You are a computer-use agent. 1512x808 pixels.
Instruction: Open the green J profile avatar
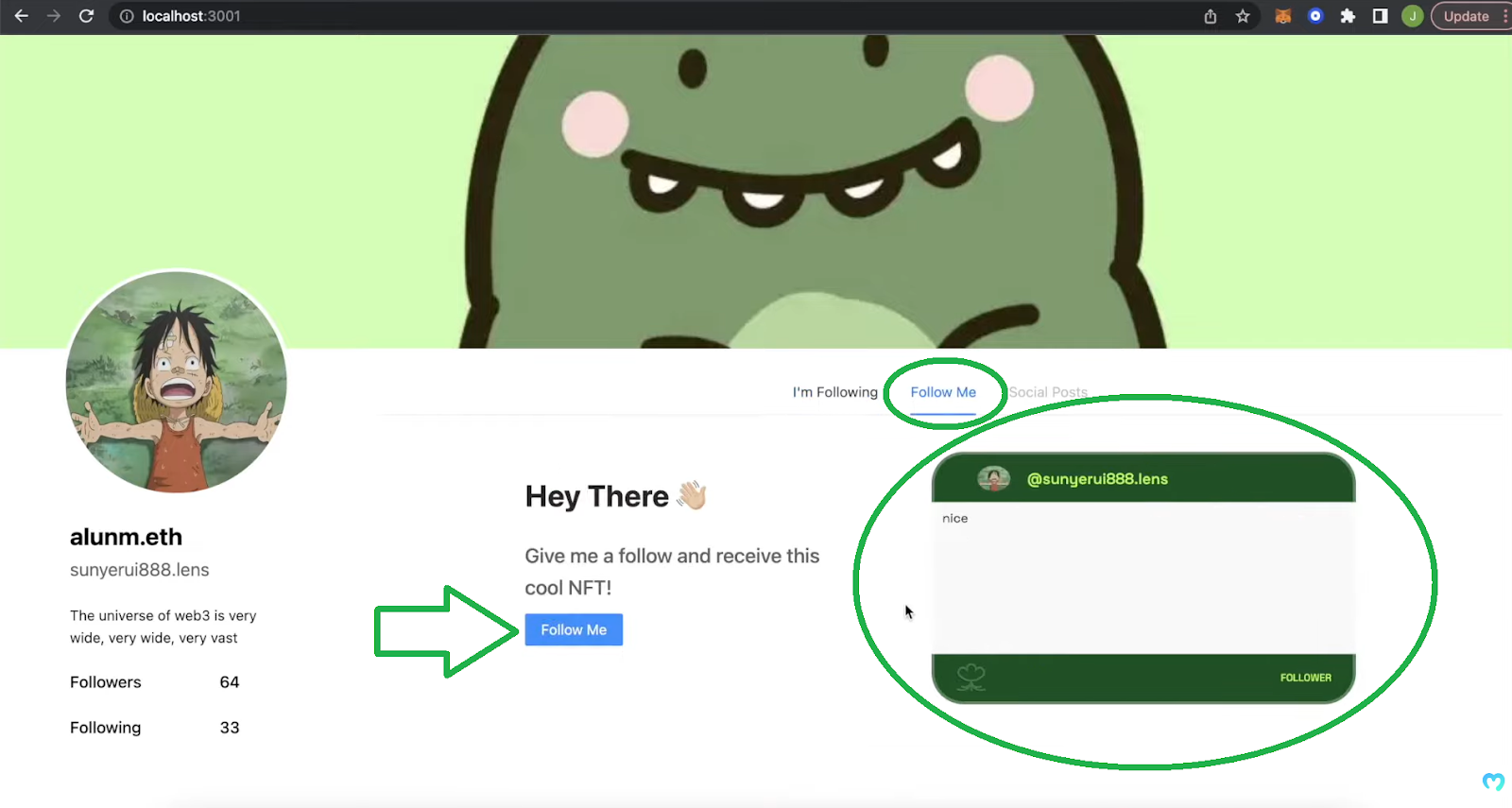tap(1413, 16)
